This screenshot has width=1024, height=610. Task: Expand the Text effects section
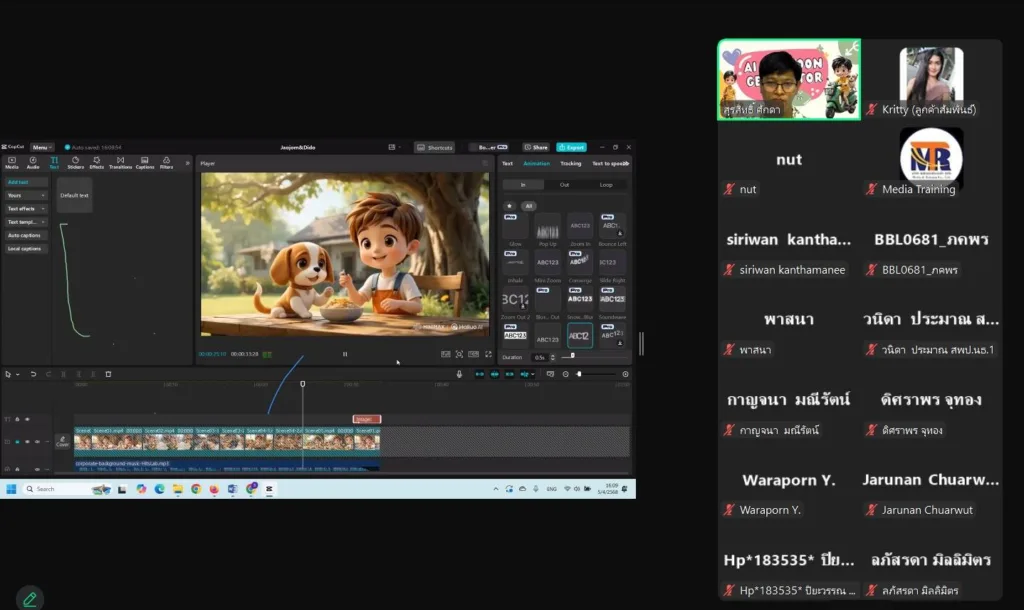[x=26, y=208]
